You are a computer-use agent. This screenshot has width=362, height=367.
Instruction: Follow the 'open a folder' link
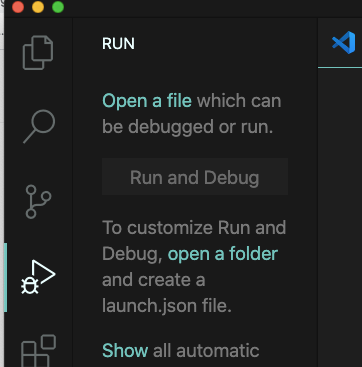pos(223,254)
